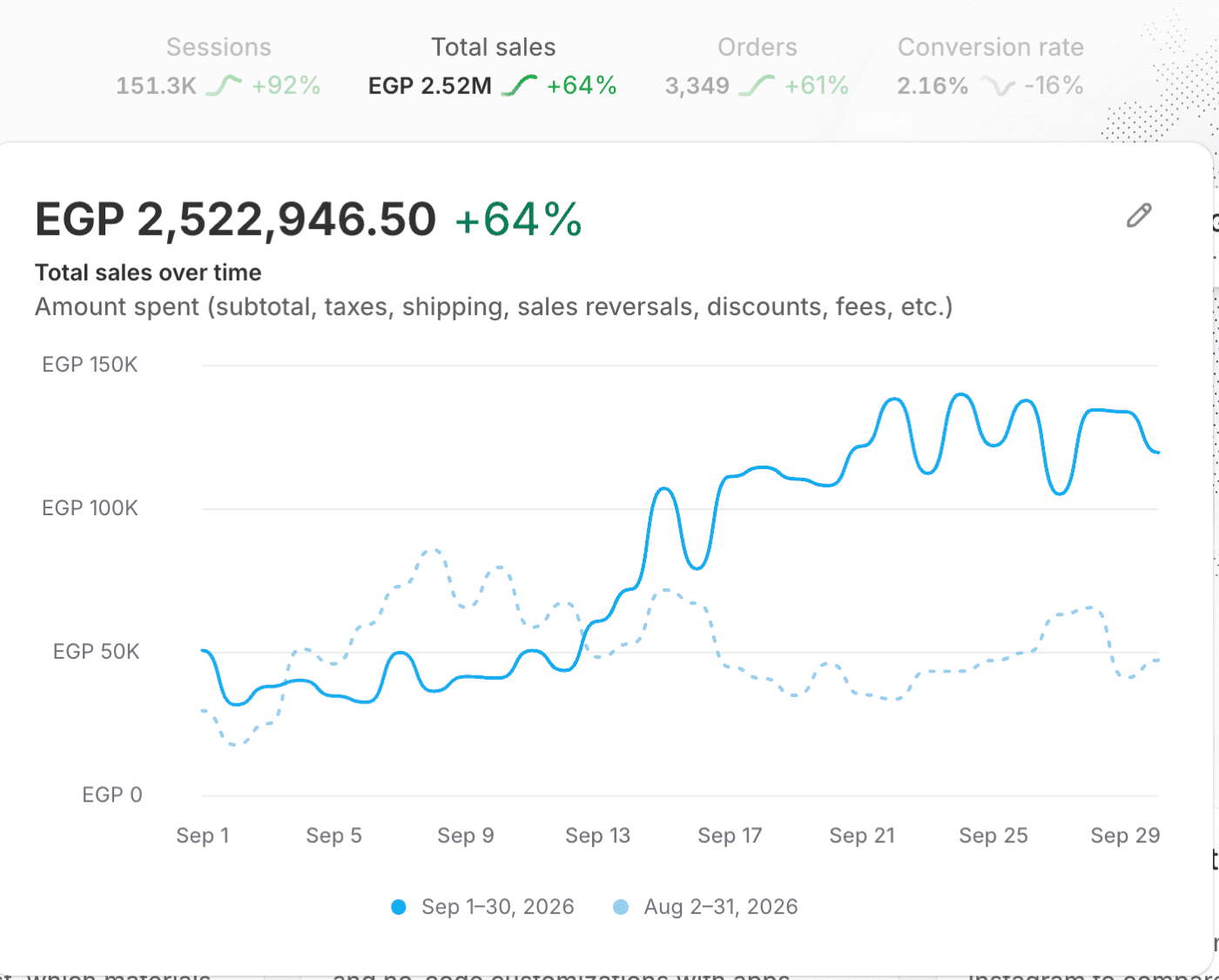Click the +92% Sessions change
This screenshot has width=1219, height=980.
[x=286, y=85]
